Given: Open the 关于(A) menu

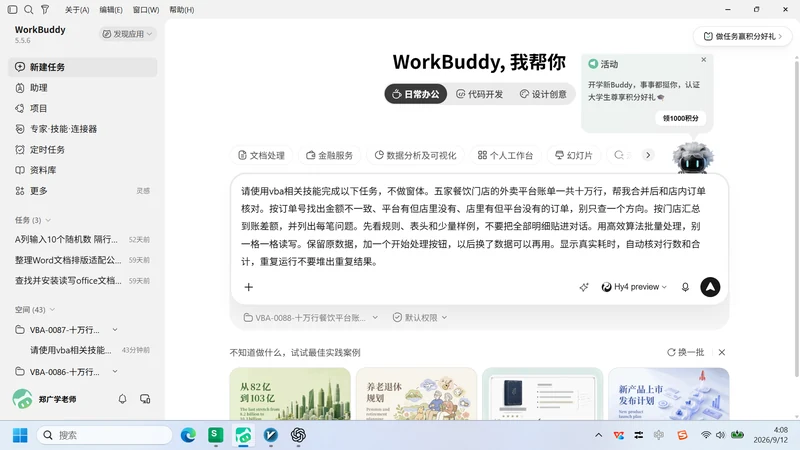Looking at the screenshot, I should click(77, 10).
